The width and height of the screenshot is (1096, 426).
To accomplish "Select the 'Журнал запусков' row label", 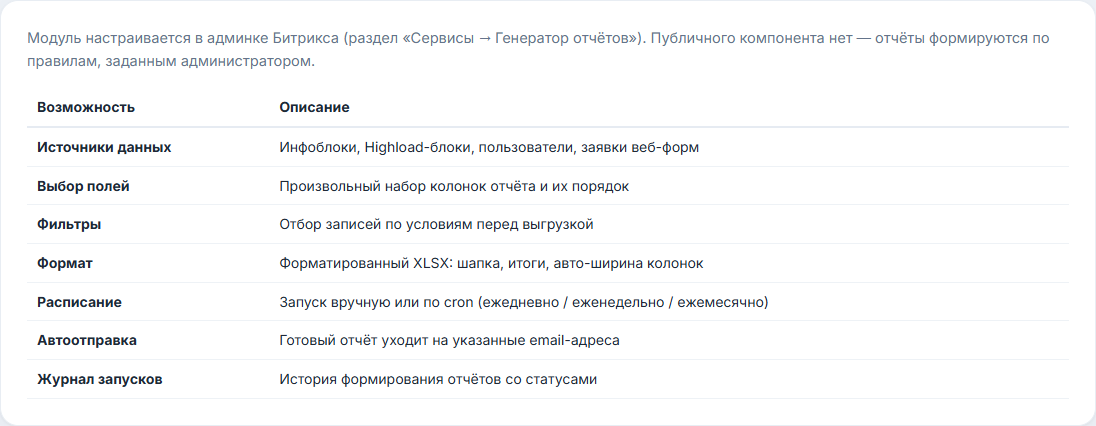I will (100, 380).
